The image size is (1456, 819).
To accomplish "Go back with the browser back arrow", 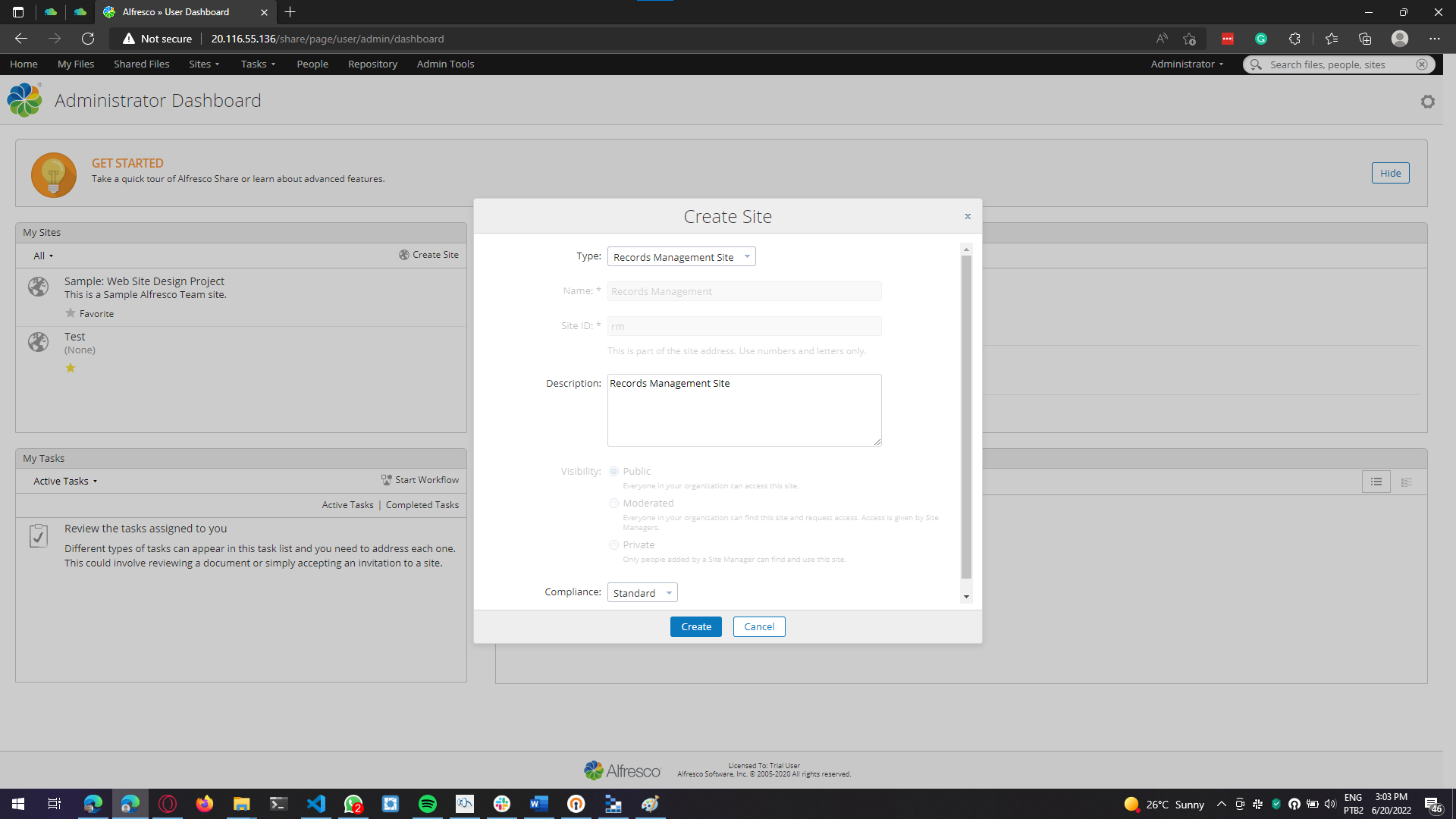I will [x=21, y=39].
